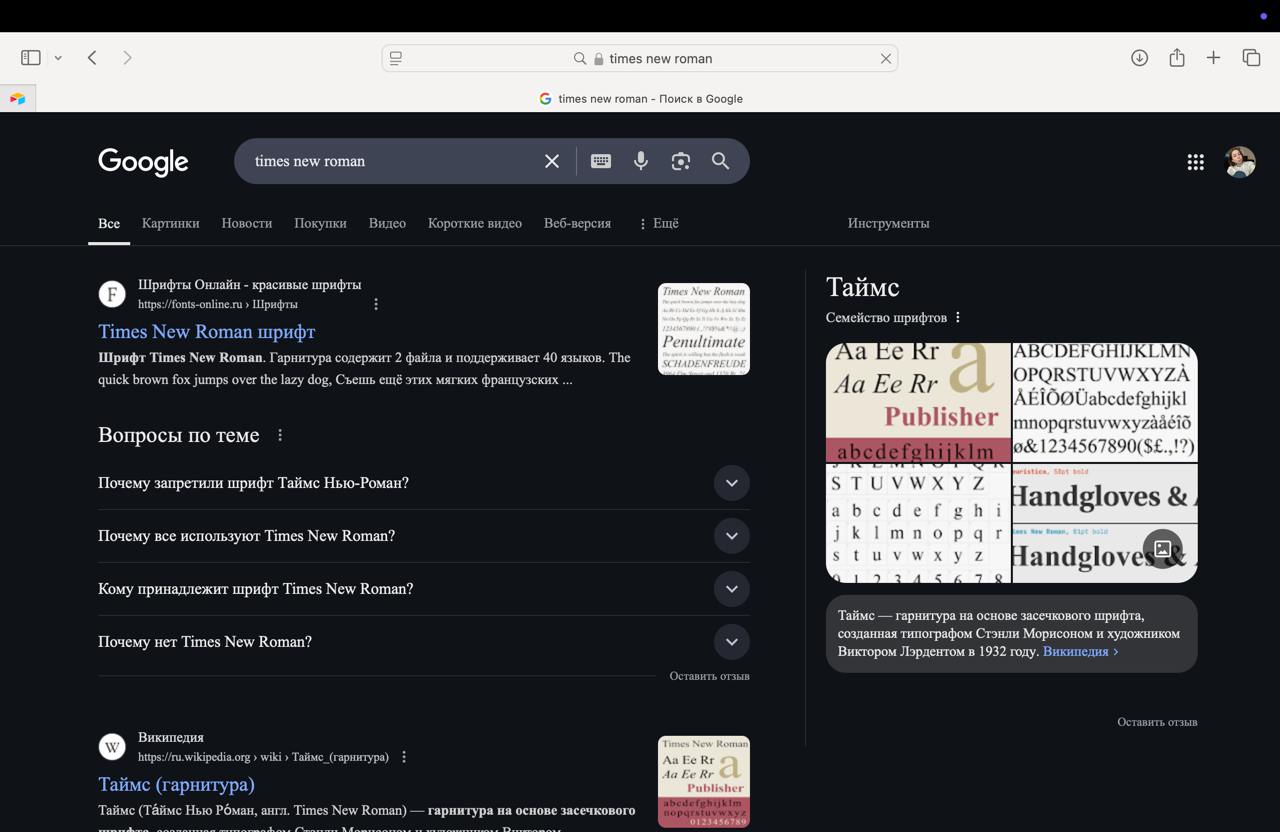Click Оставить отзыв under the questions
Viewport: 1280px width, 832px height.
(710, 676)
